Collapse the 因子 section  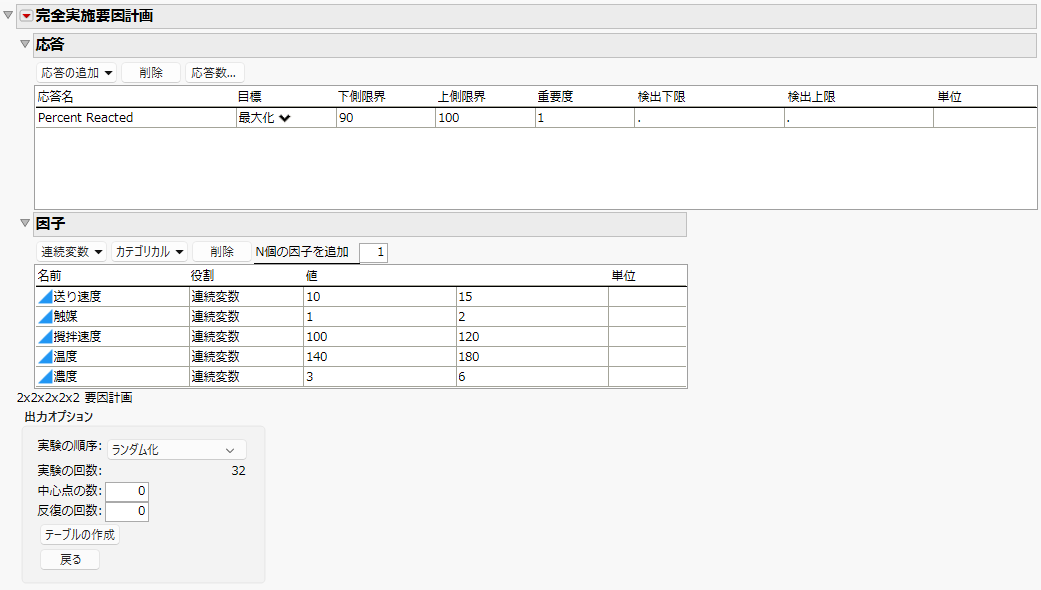[25, 223]
